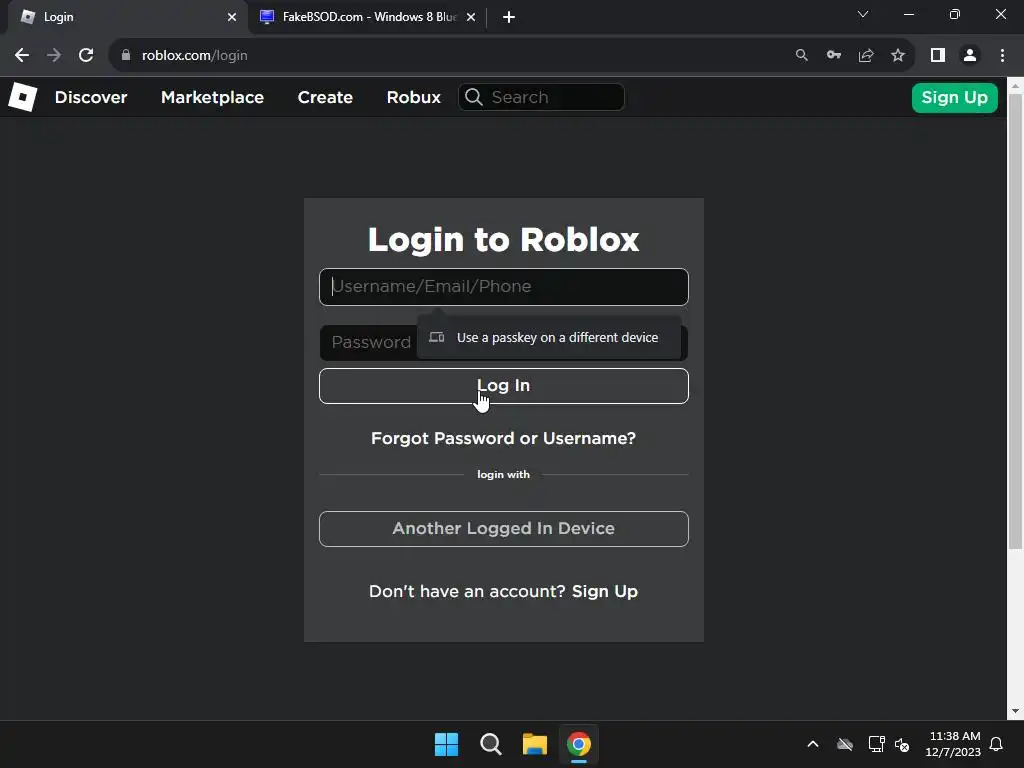The height and width of the screenshot is (768, 1024).
Task: Show hidden system tray icons
Action: coord(813,744)
